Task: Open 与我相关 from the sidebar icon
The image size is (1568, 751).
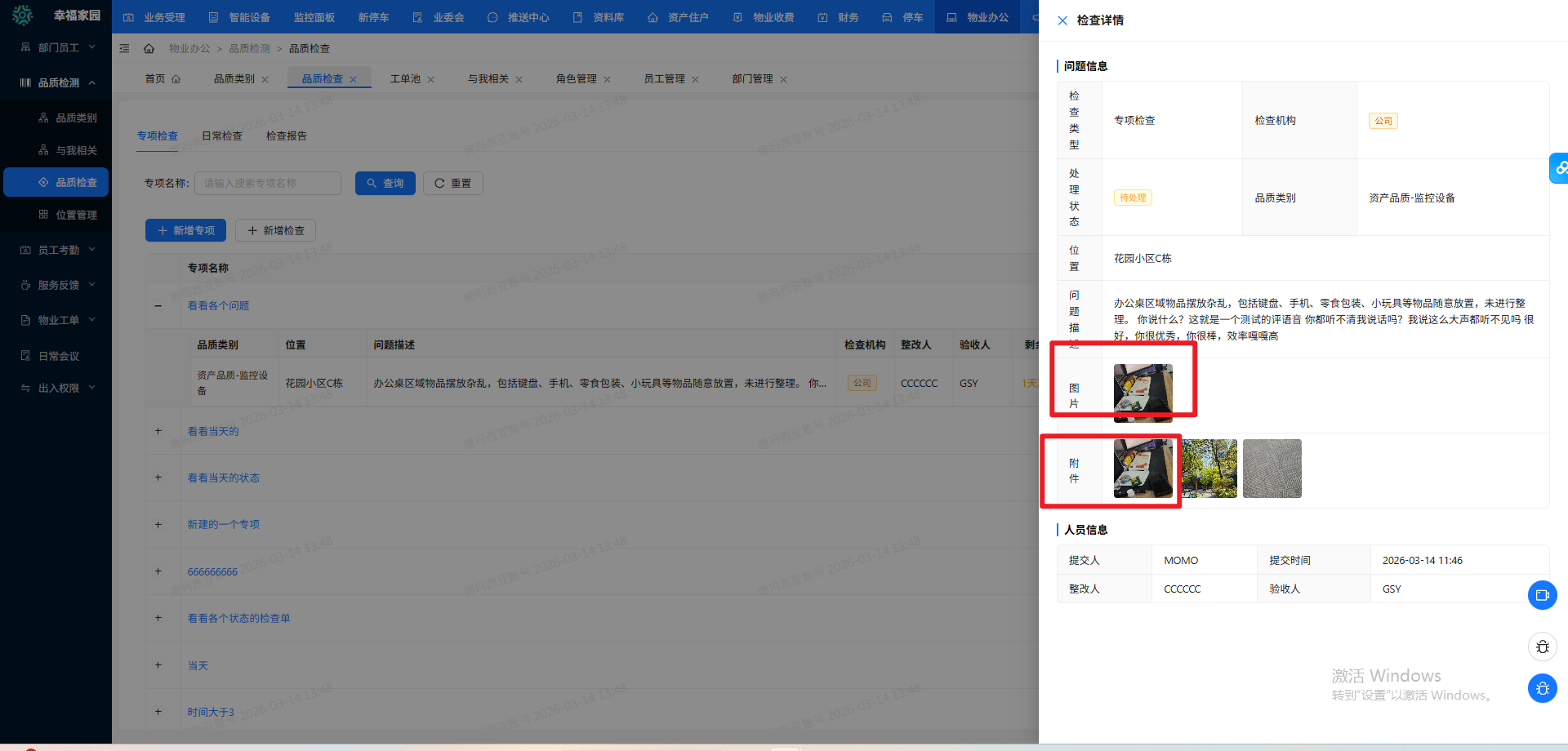Action: coord(44,150)
